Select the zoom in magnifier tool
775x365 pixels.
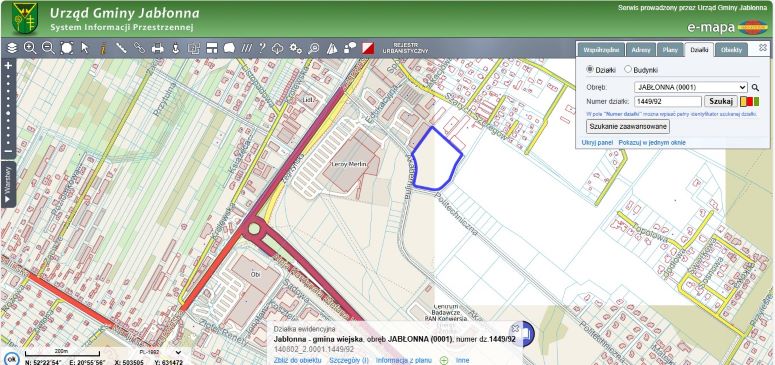point(30,48)
